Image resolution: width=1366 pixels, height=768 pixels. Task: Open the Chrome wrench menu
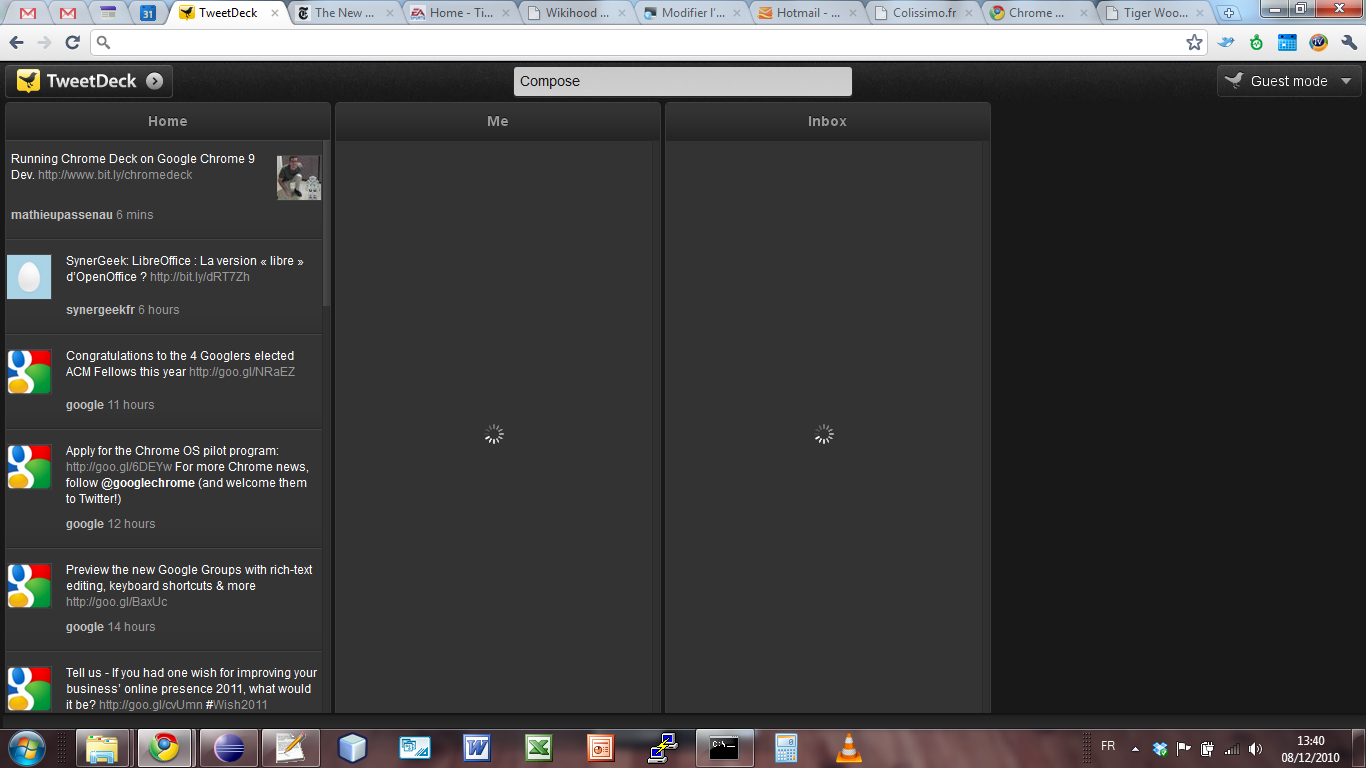tap(1349, 42)
